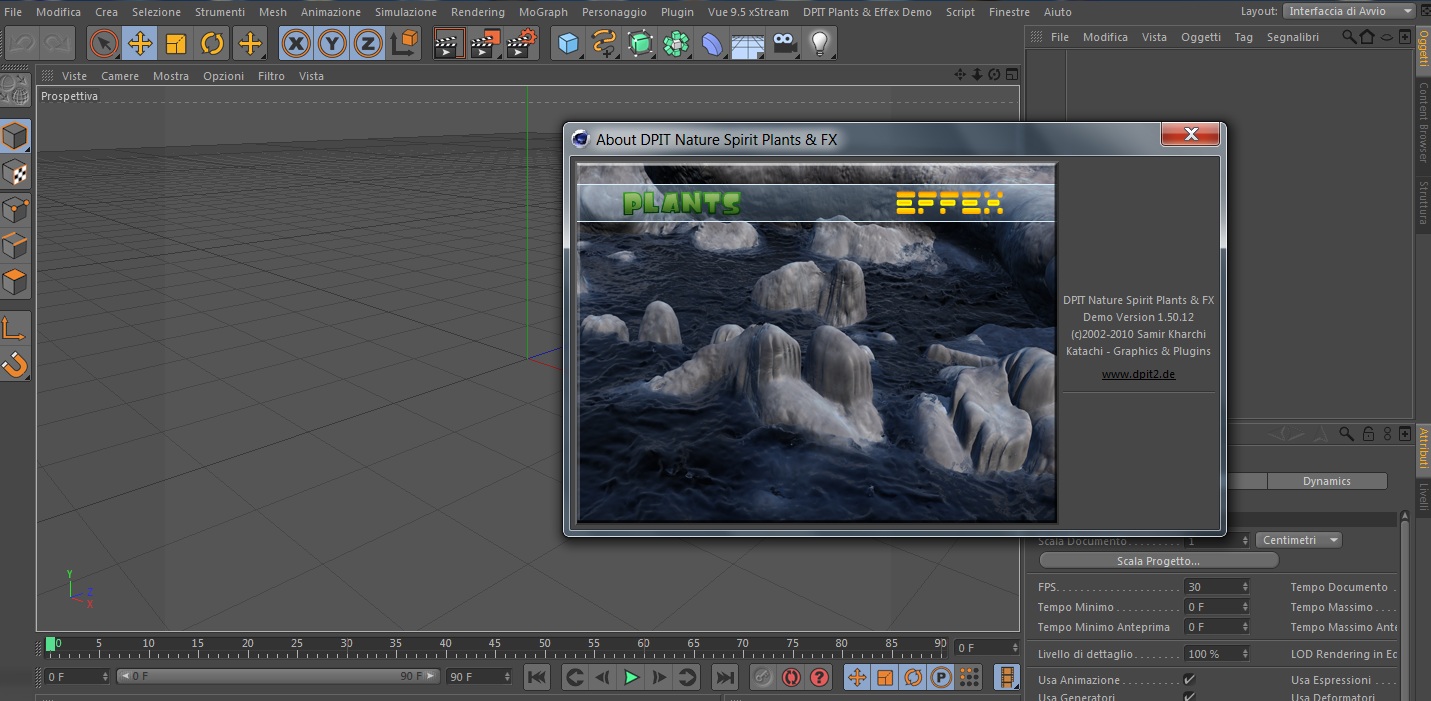
Task: Click the spline pen tool icon
Action: (x=604, y=43)
